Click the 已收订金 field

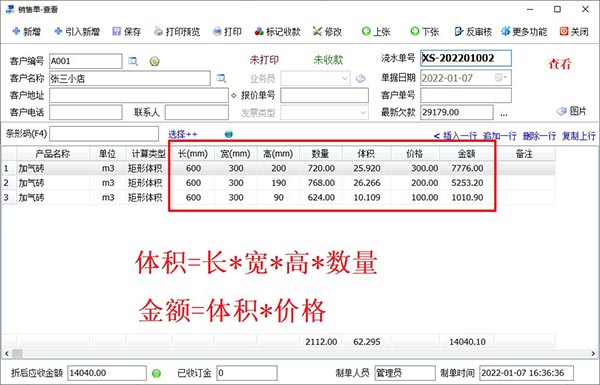click(247, 373)
